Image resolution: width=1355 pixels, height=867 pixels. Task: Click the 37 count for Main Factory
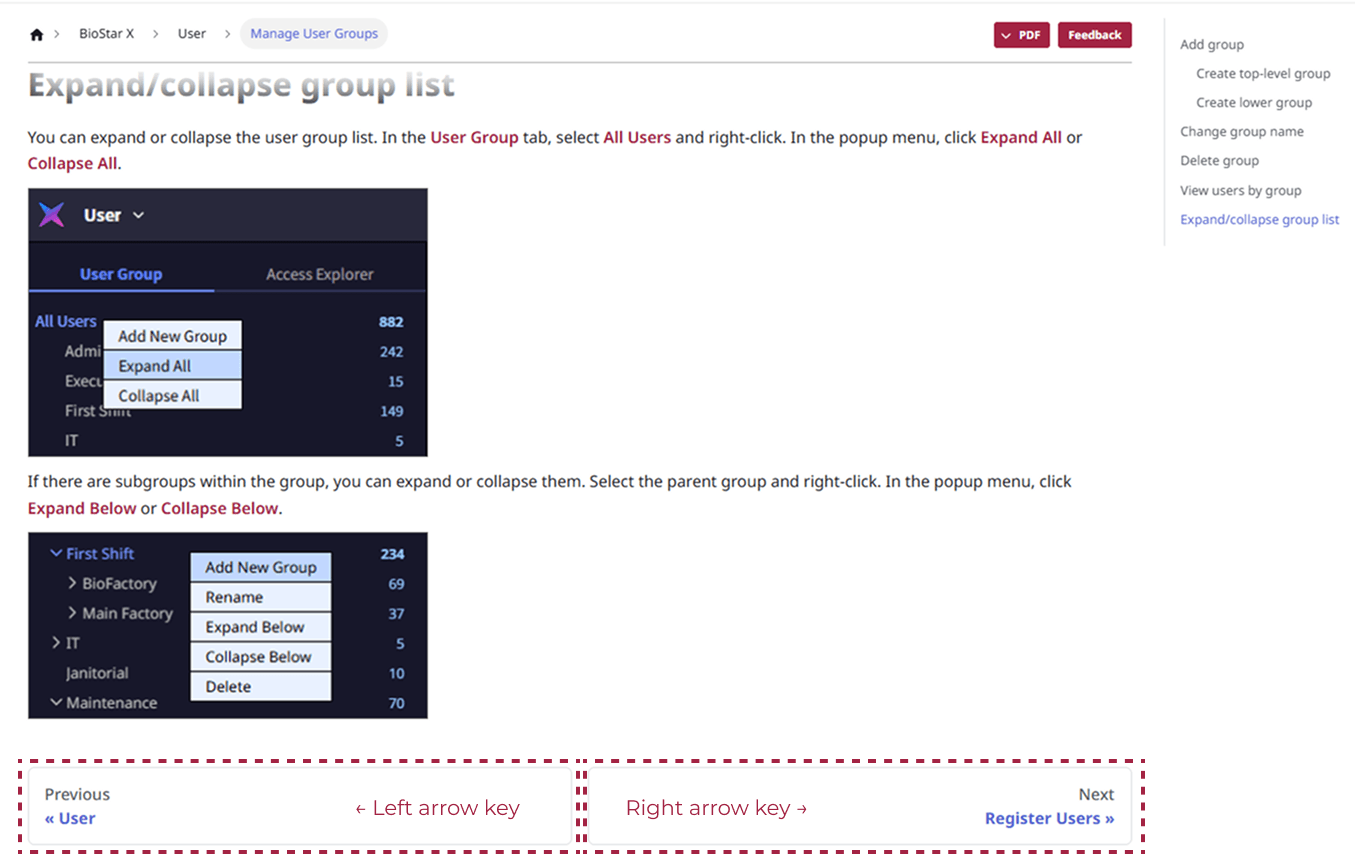coord(396,614)
